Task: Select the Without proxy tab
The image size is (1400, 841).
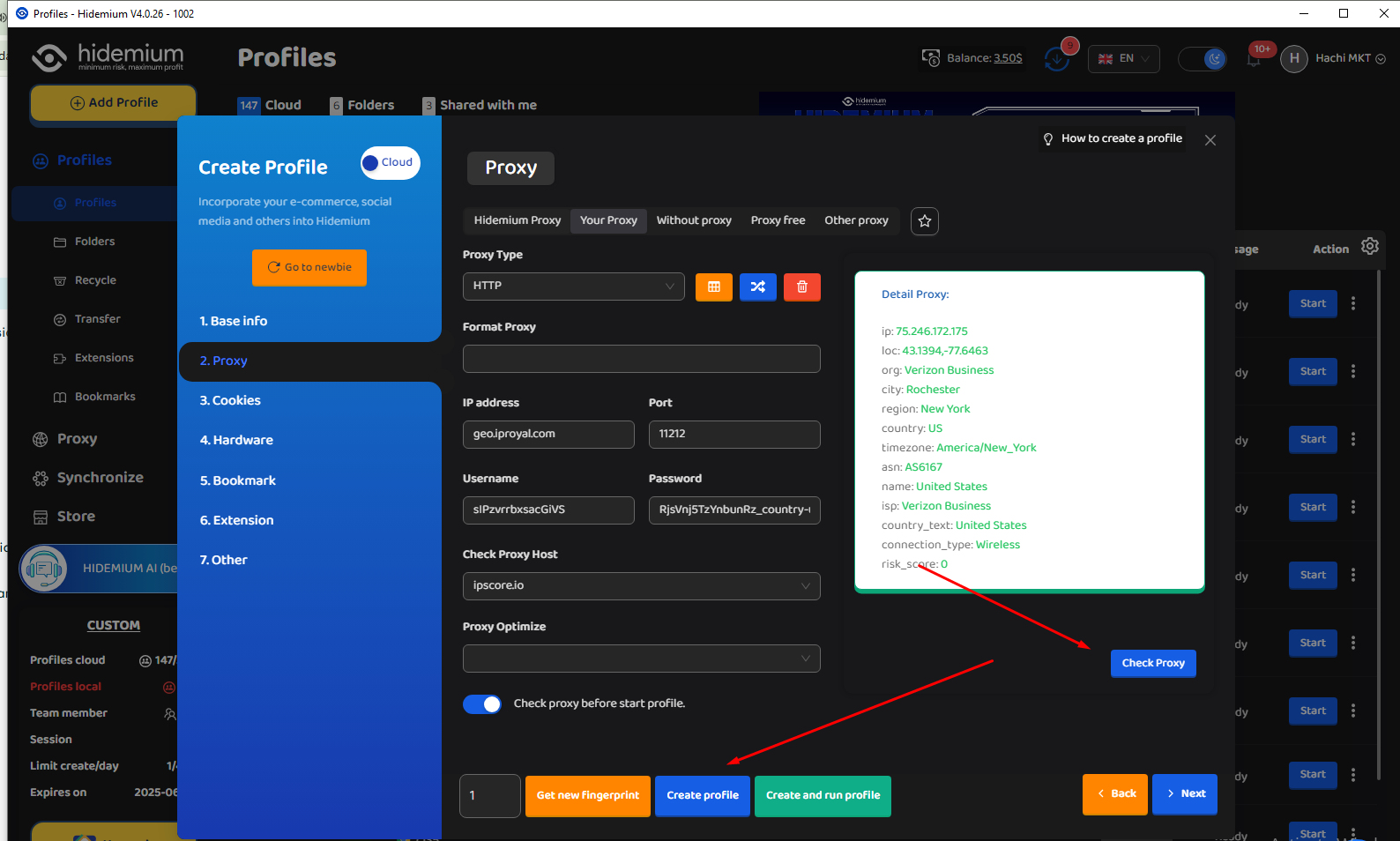Action: pos(694,220)
